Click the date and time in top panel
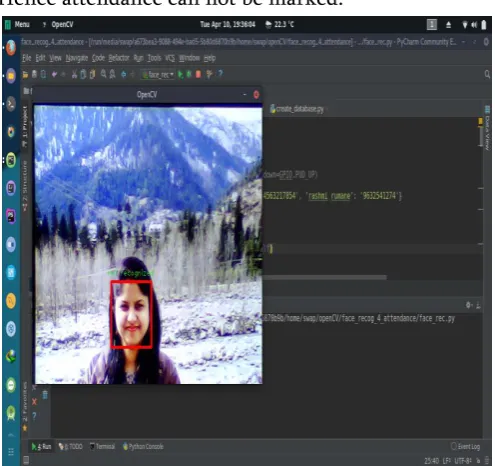The width and height of the screenshot is (495, 466). (x=228, y=24)
